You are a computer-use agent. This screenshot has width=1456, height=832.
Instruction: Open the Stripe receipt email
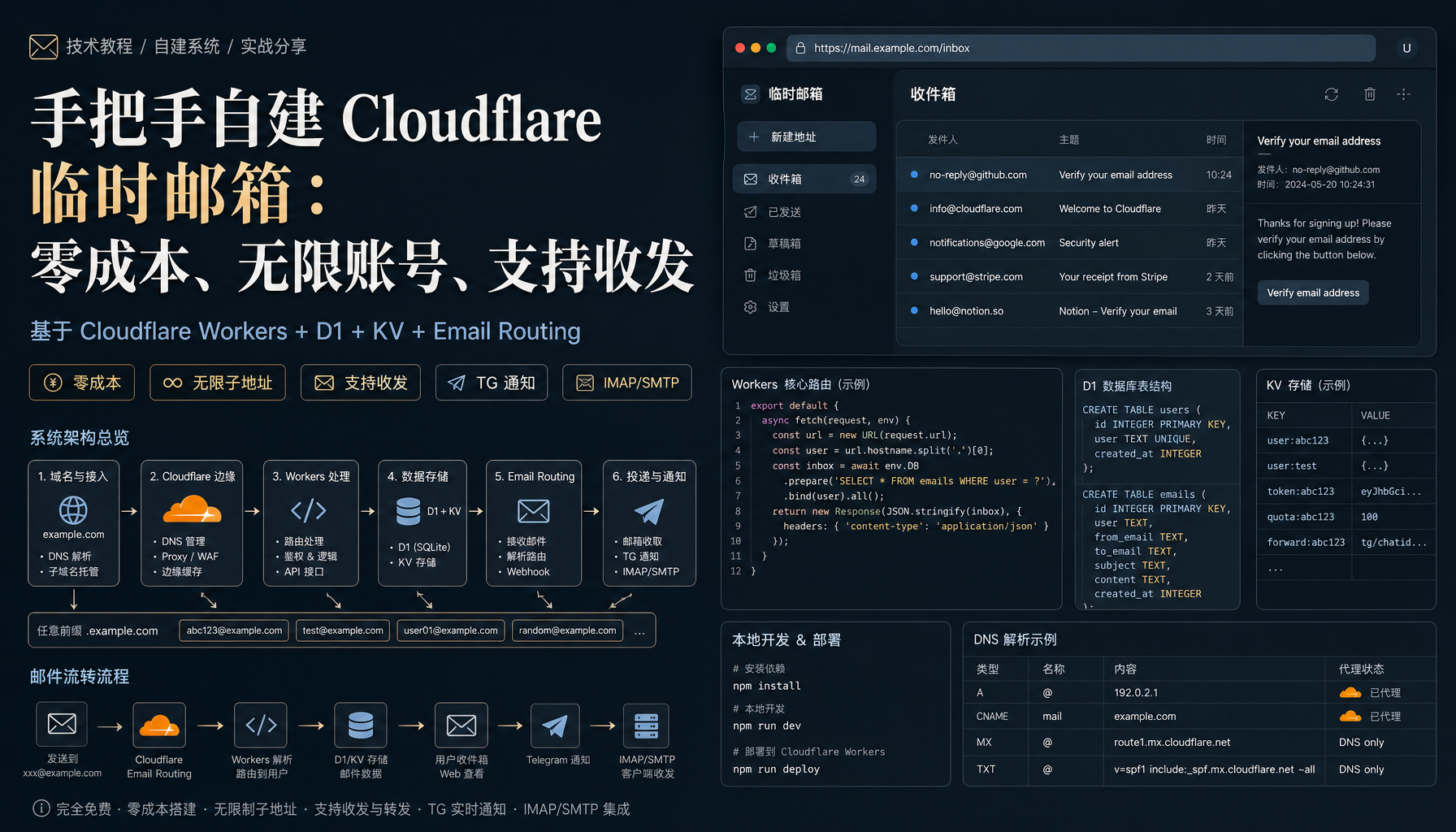pyautogui.click(x=1069, y=277)
